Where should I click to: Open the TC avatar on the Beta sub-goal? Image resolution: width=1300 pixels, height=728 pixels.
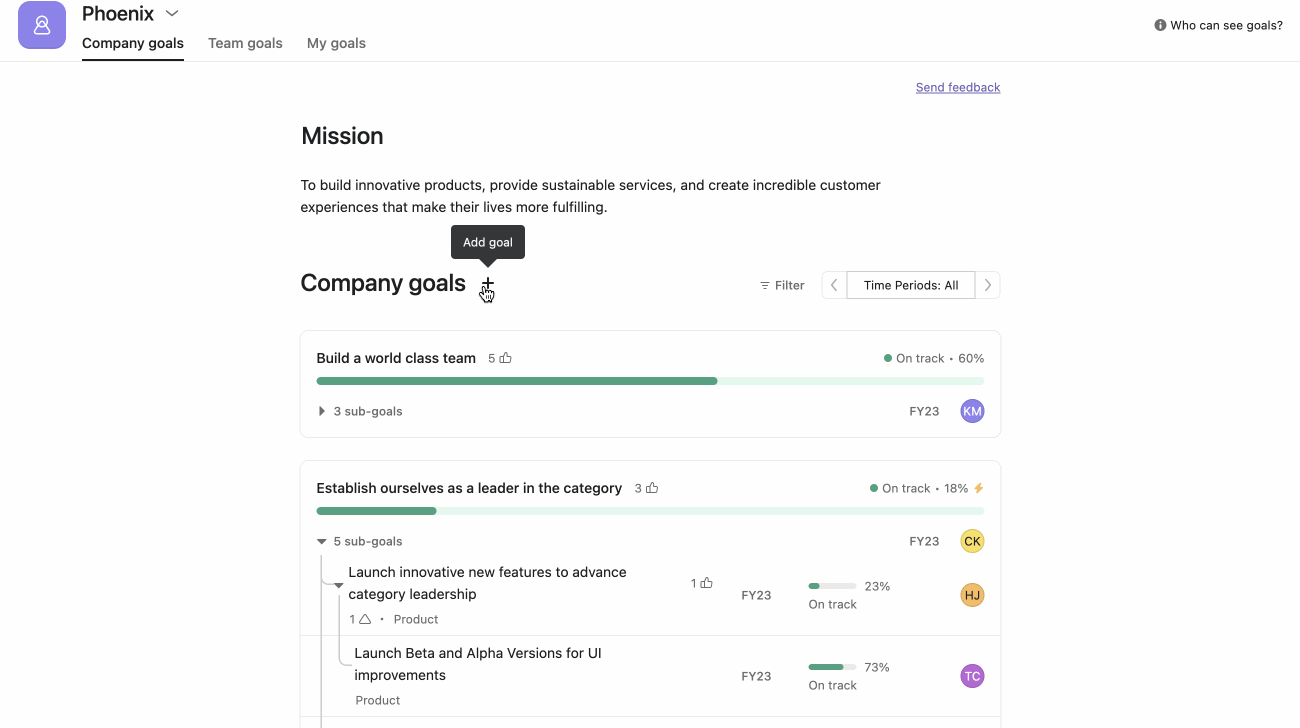click(x=972, y=676)
